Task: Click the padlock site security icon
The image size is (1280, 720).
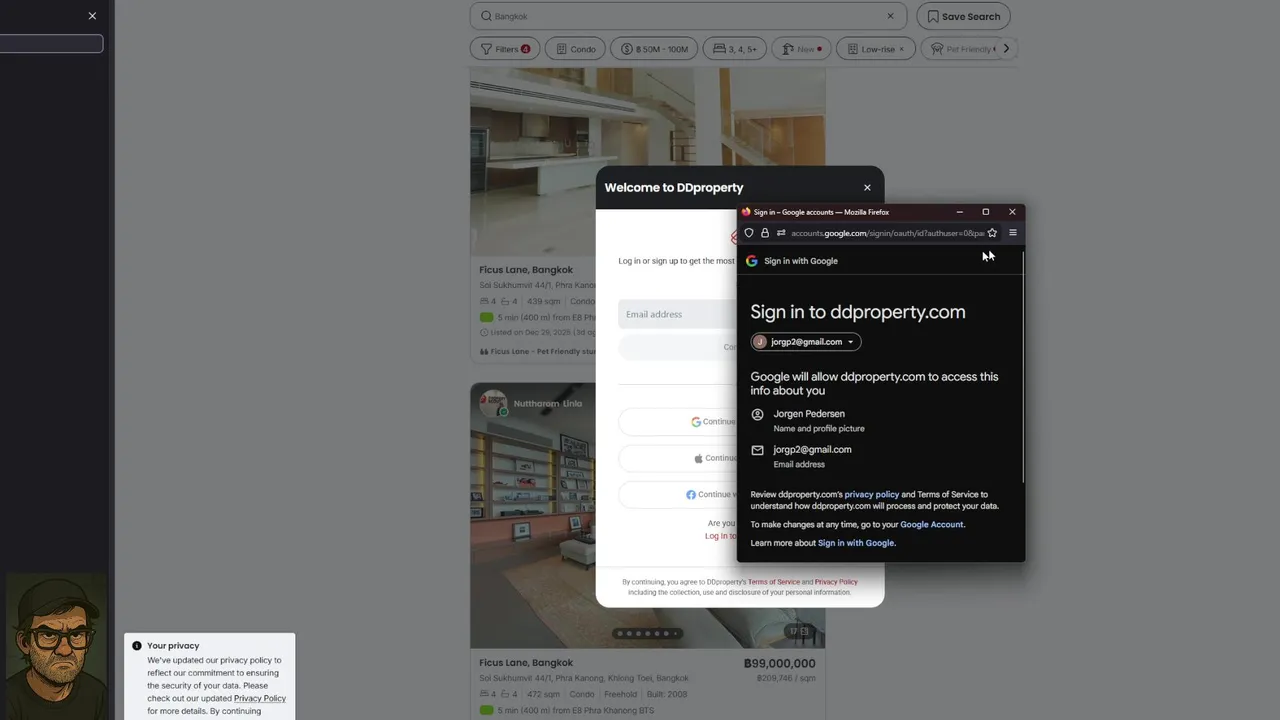Action: pyautogui.click(x=765, y=233)
